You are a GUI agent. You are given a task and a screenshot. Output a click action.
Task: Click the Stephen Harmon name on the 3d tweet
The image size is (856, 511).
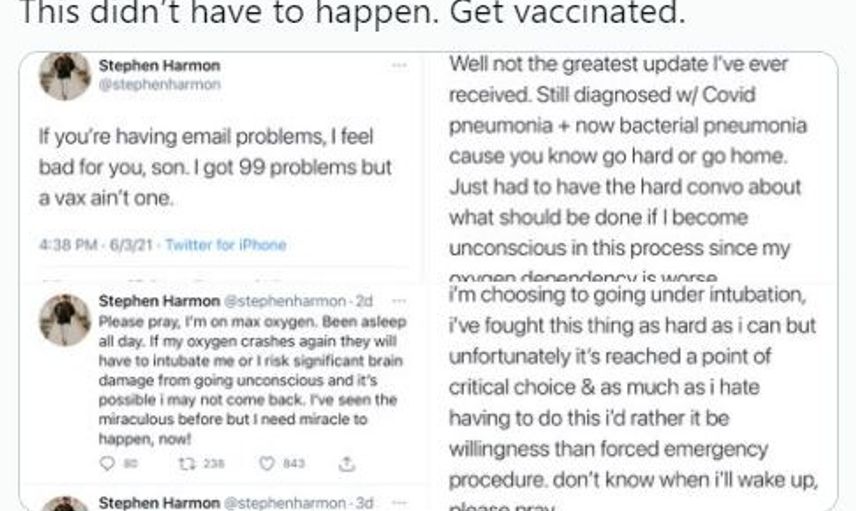tap(159, 502)
